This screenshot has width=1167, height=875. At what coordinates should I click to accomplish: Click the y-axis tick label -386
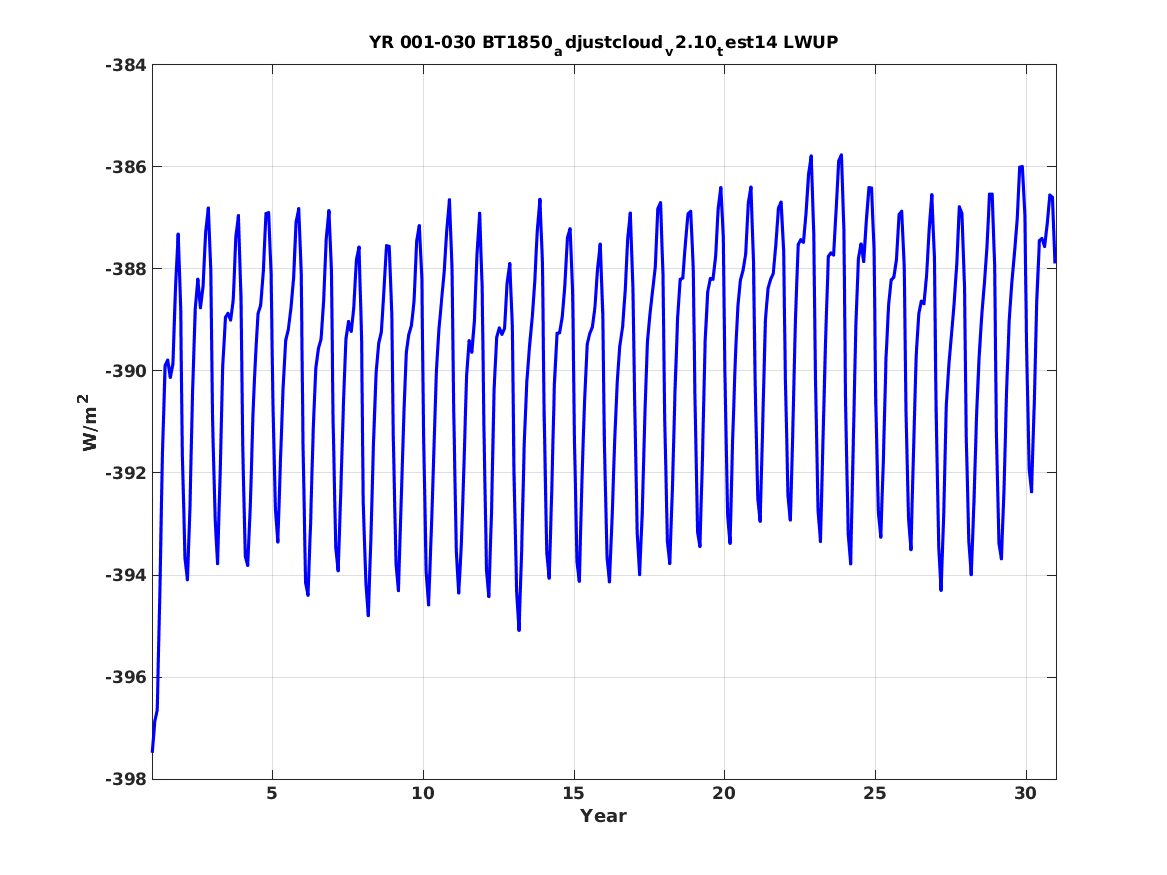tap(126, 167)
